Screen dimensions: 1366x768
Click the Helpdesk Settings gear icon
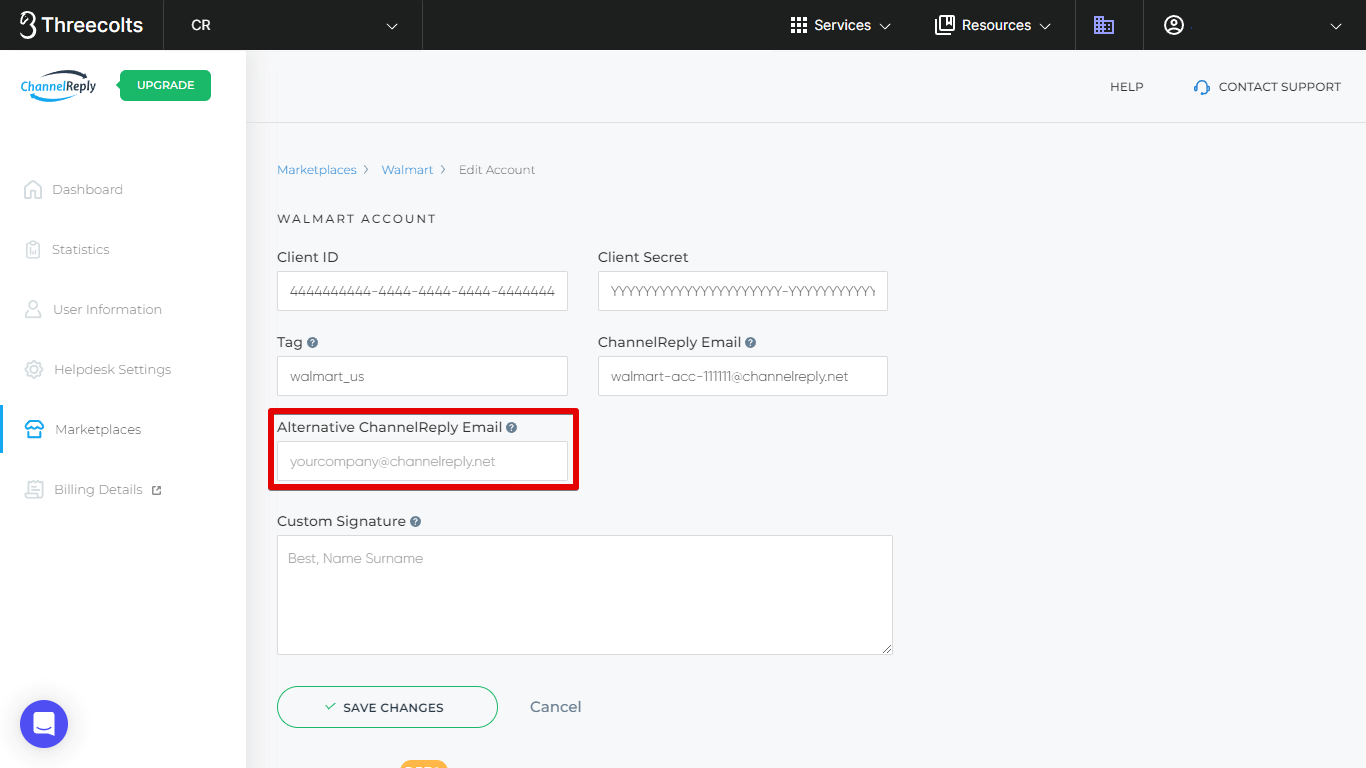(x=34, y=369)
